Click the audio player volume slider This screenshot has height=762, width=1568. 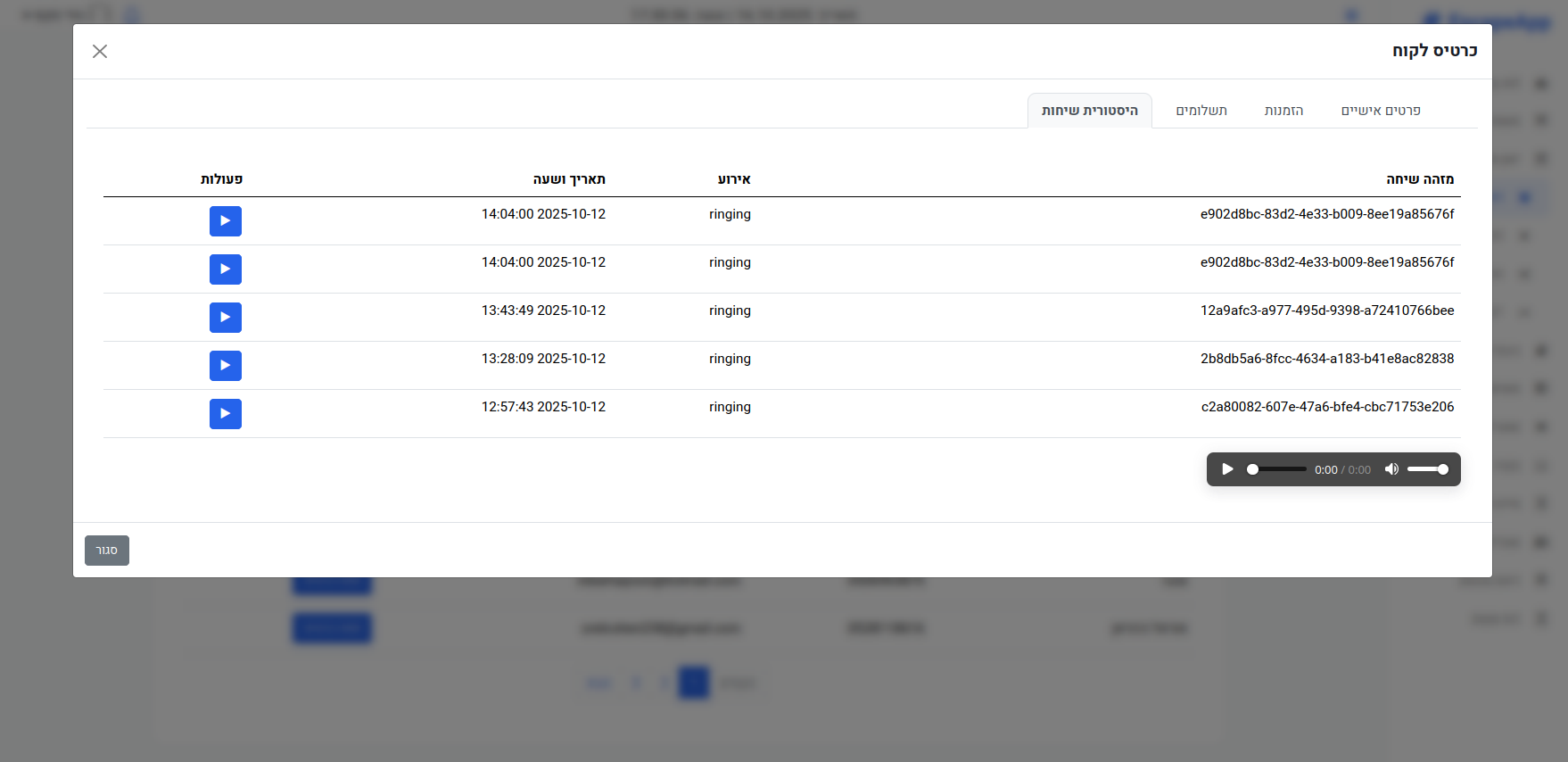[1427, 469]
